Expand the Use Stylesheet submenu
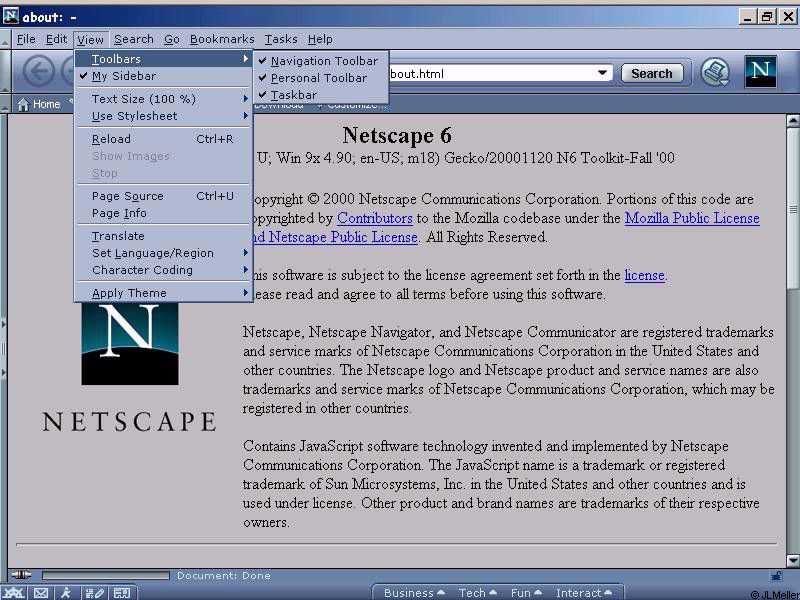The width and height of the screenshot is (800, 600). coord(163,116)
